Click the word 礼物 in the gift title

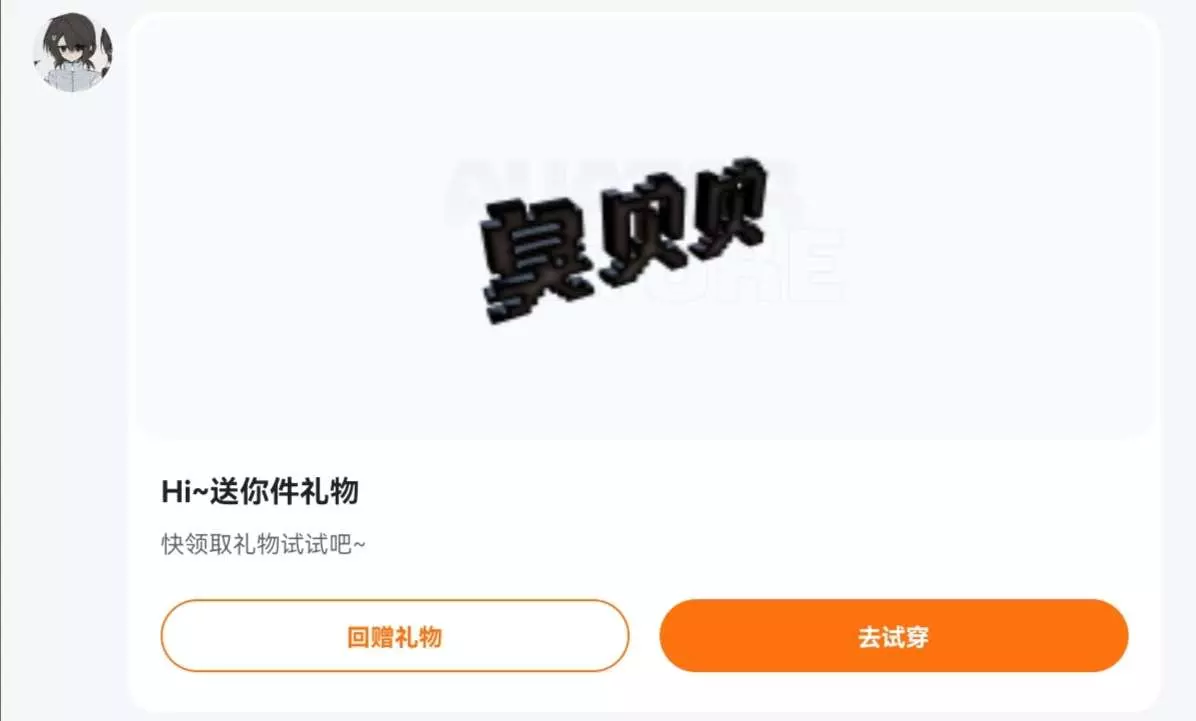(x=329, y=491)
